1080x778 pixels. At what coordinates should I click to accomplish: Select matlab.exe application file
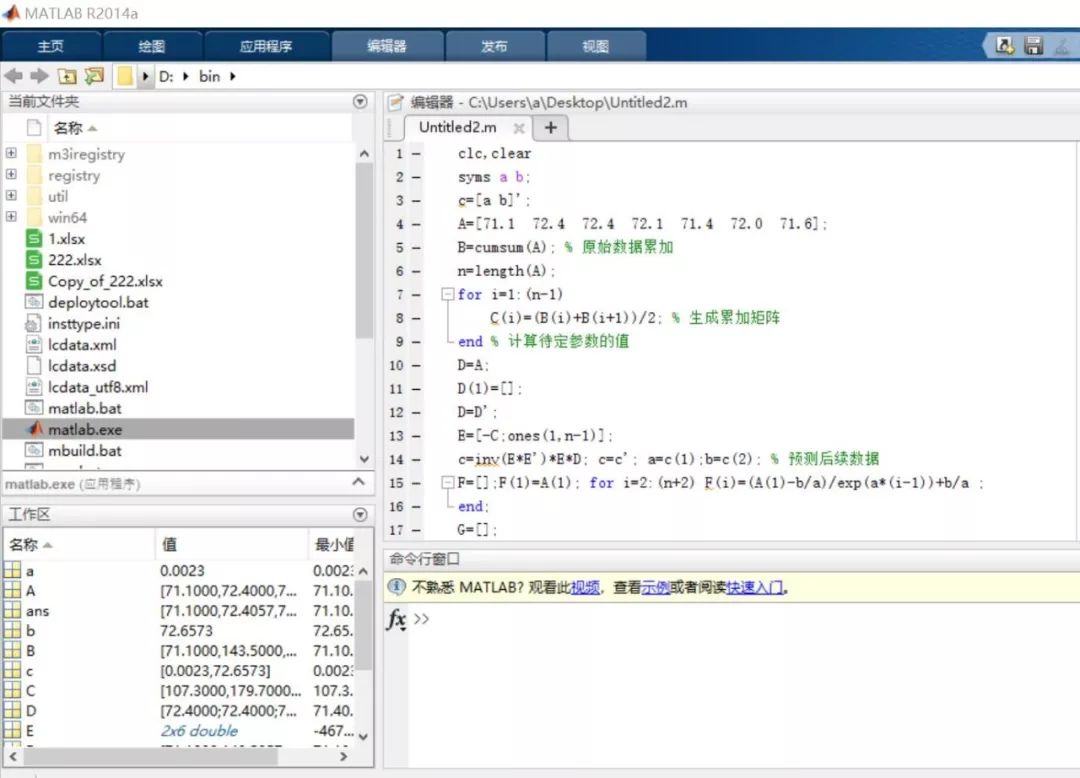coord(178,429)
